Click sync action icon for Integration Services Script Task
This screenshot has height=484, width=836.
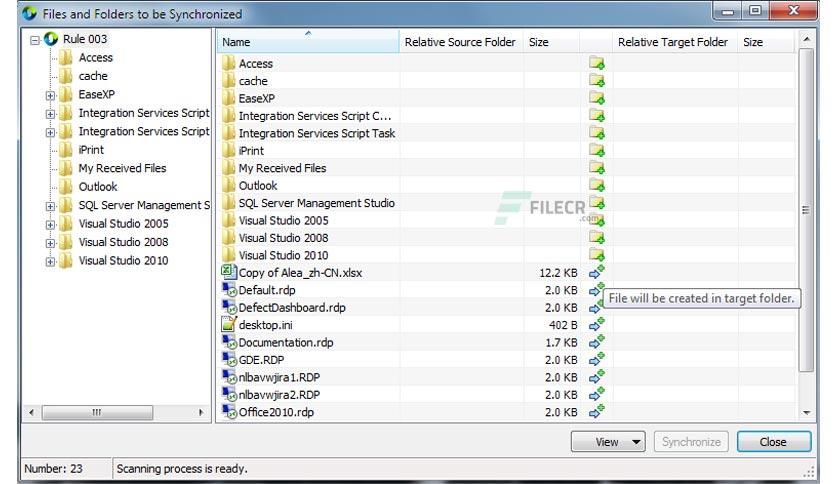(x=597, y=133)
